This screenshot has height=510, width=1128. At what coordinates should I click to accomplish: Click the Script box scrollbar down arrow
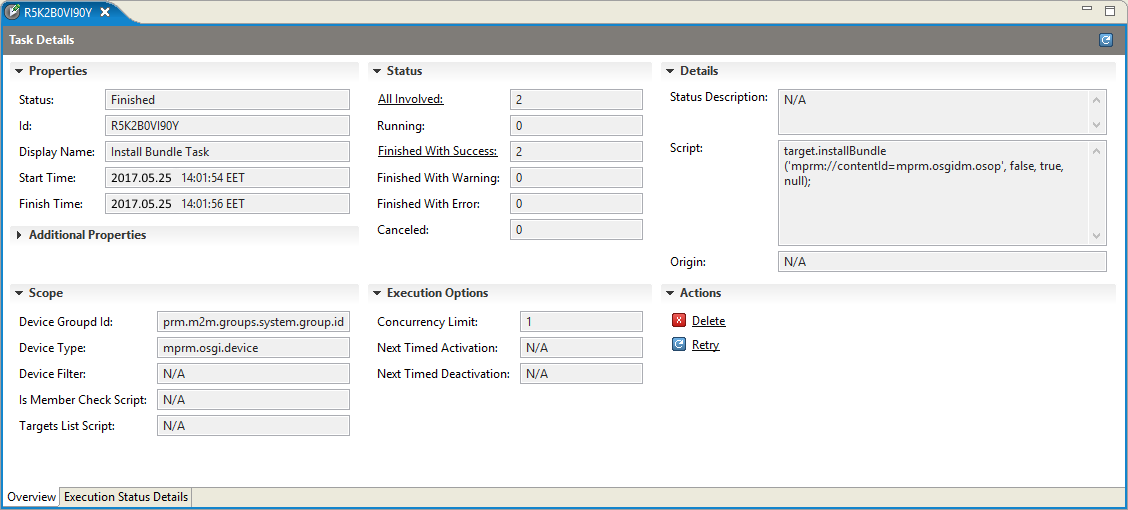tap(1096, 236)
